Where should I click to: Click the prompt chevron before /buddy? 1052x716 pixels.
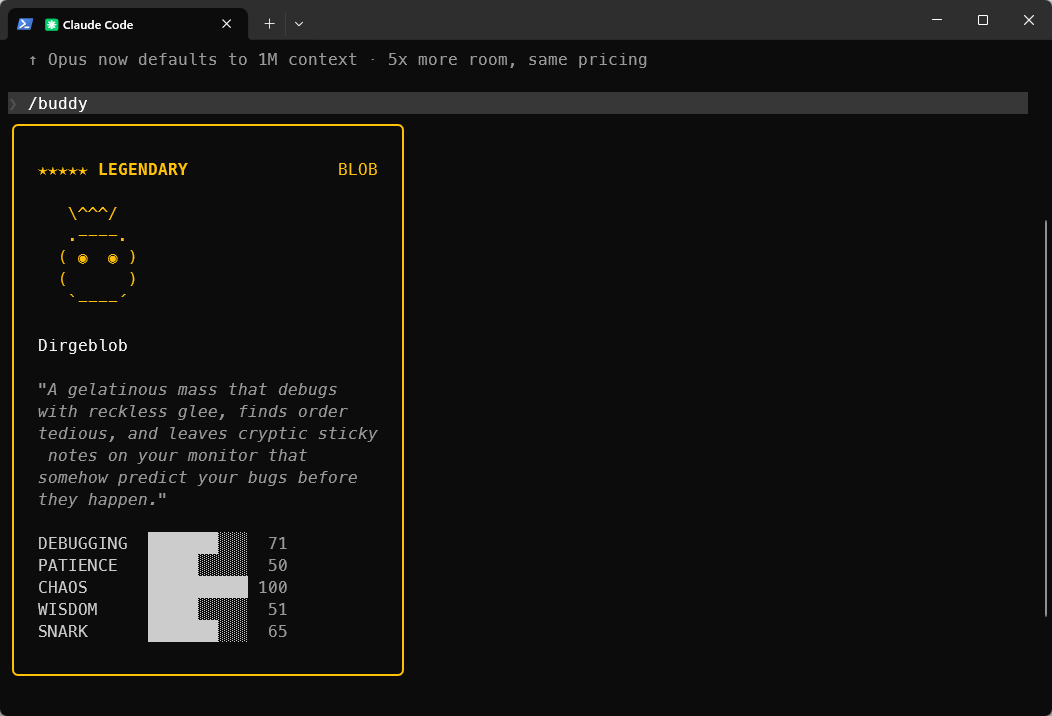tap(13, 104)
